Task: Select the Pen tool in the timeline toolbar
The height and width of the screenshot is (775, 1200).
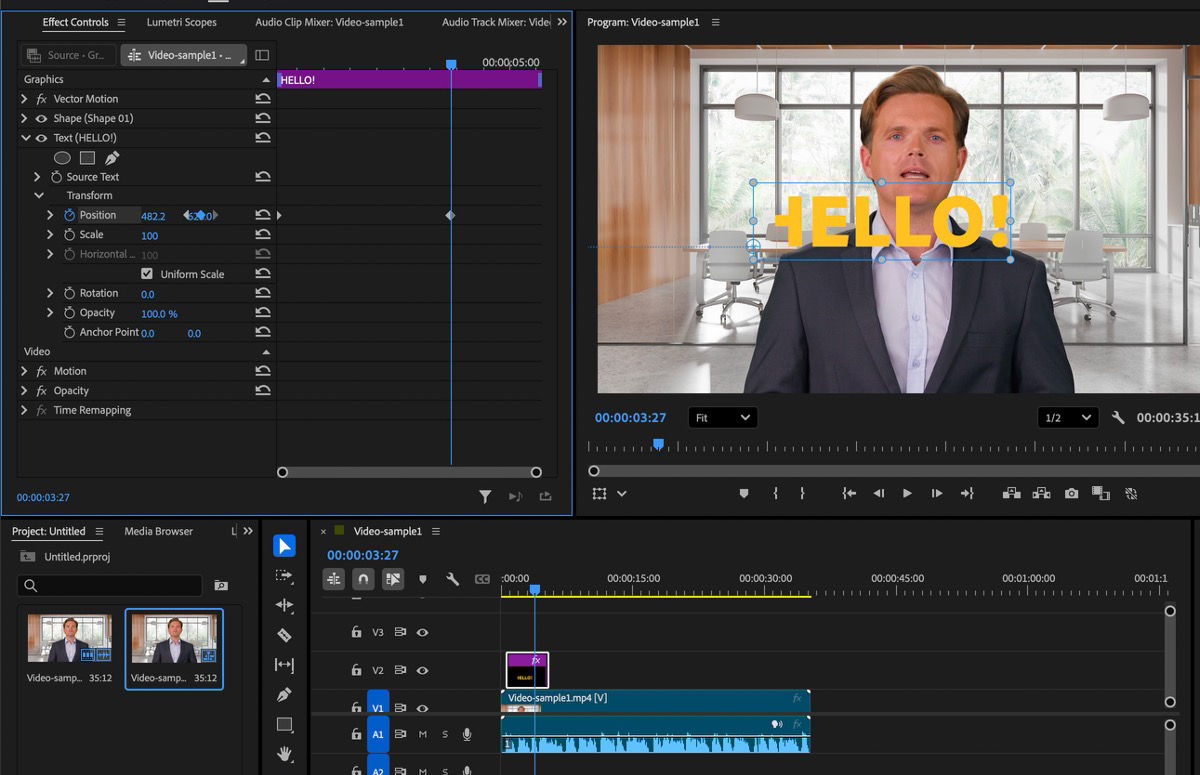Action: point(285,691)
